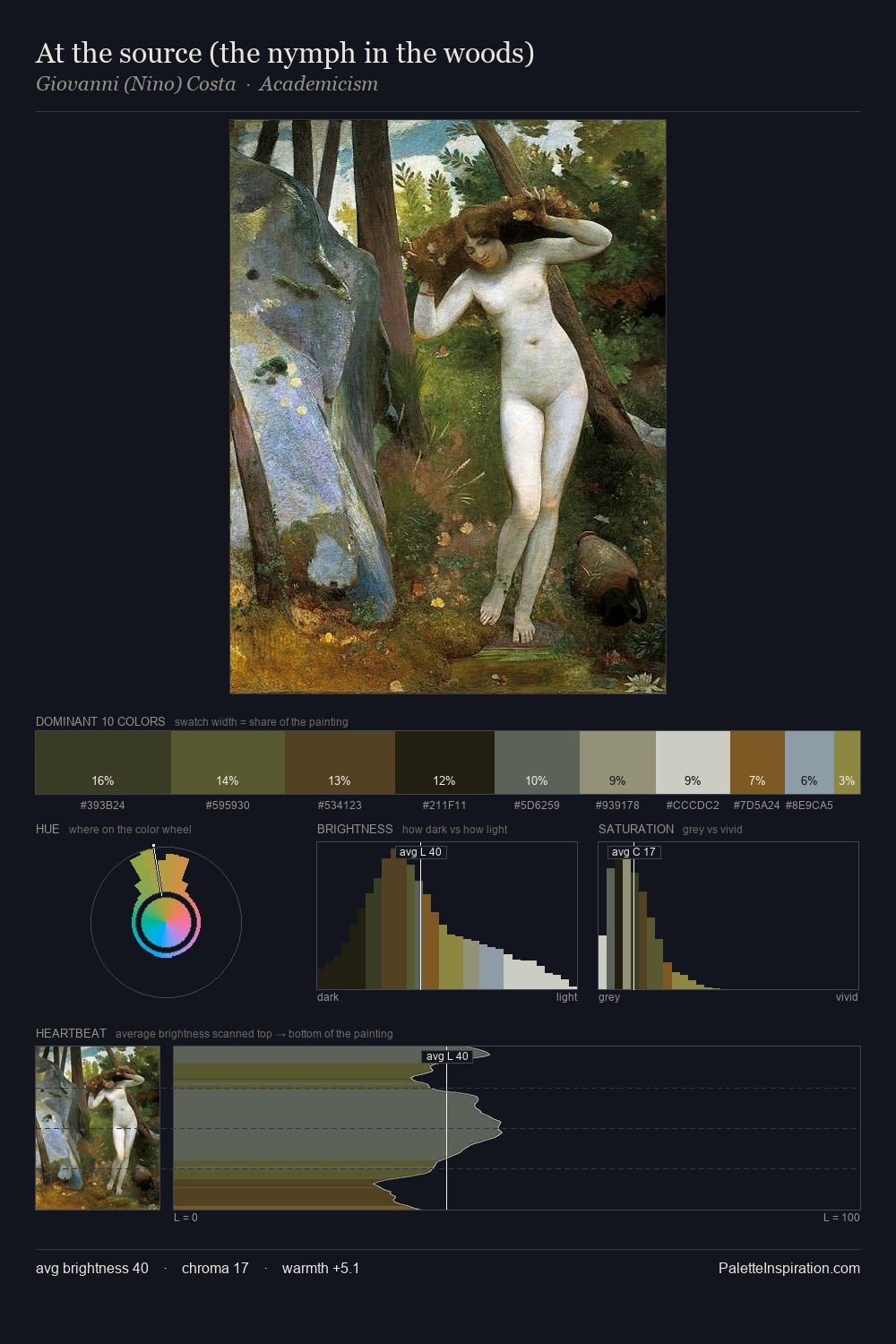
Task: Click the DOMINANT 10 COLORS heading
Action: tap(100, 721)
